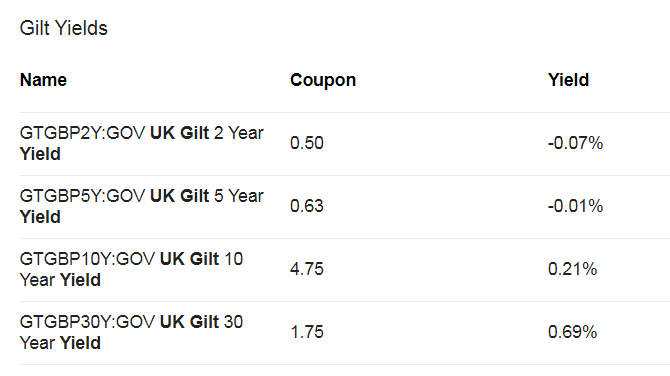The width and height of the screenshot is (670, 376).
Task: Click the Yield column header
Action: click(568, 80)
